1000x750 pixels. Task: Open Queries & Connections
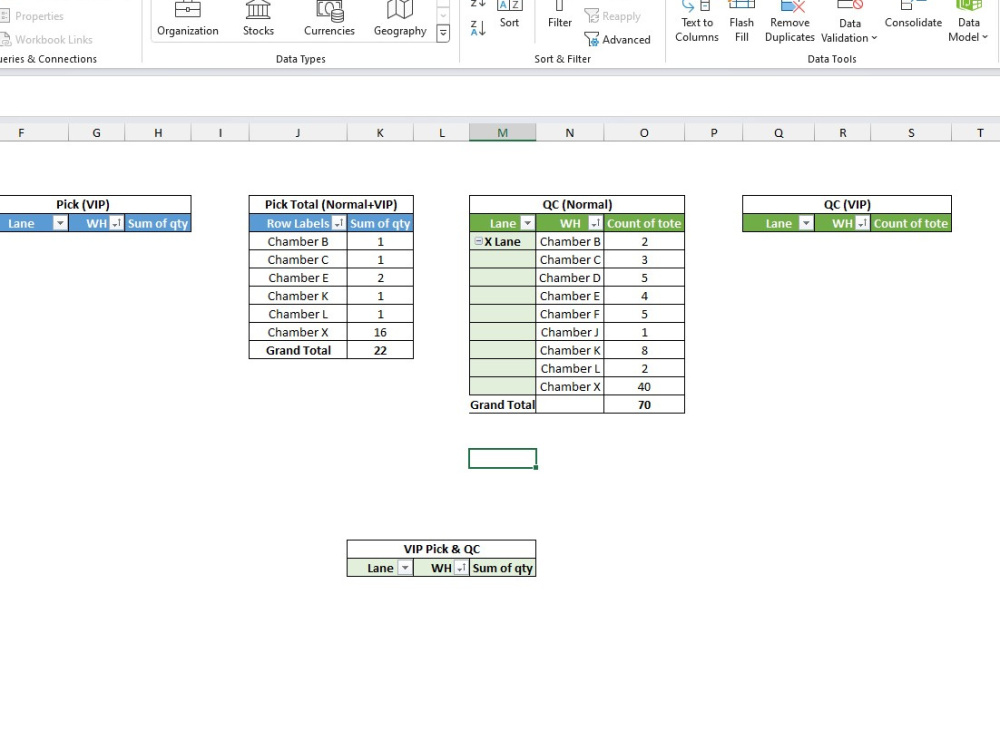(46, 59)
